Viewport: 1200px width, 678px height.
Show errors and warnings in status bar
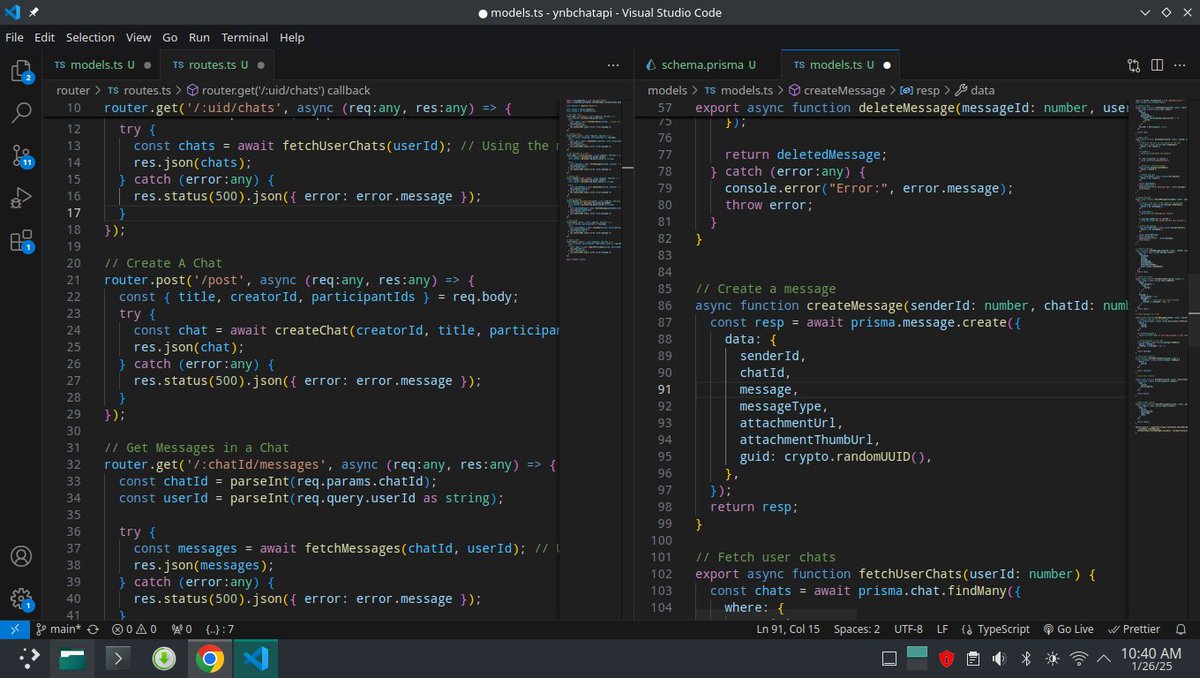(134, 629)
